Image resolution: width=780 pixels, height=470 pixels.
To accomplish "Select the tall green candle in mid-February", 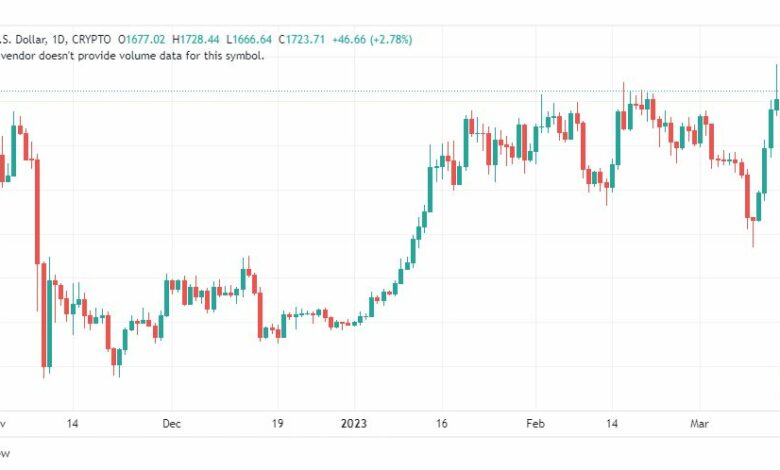I will (x=618, y=138).
